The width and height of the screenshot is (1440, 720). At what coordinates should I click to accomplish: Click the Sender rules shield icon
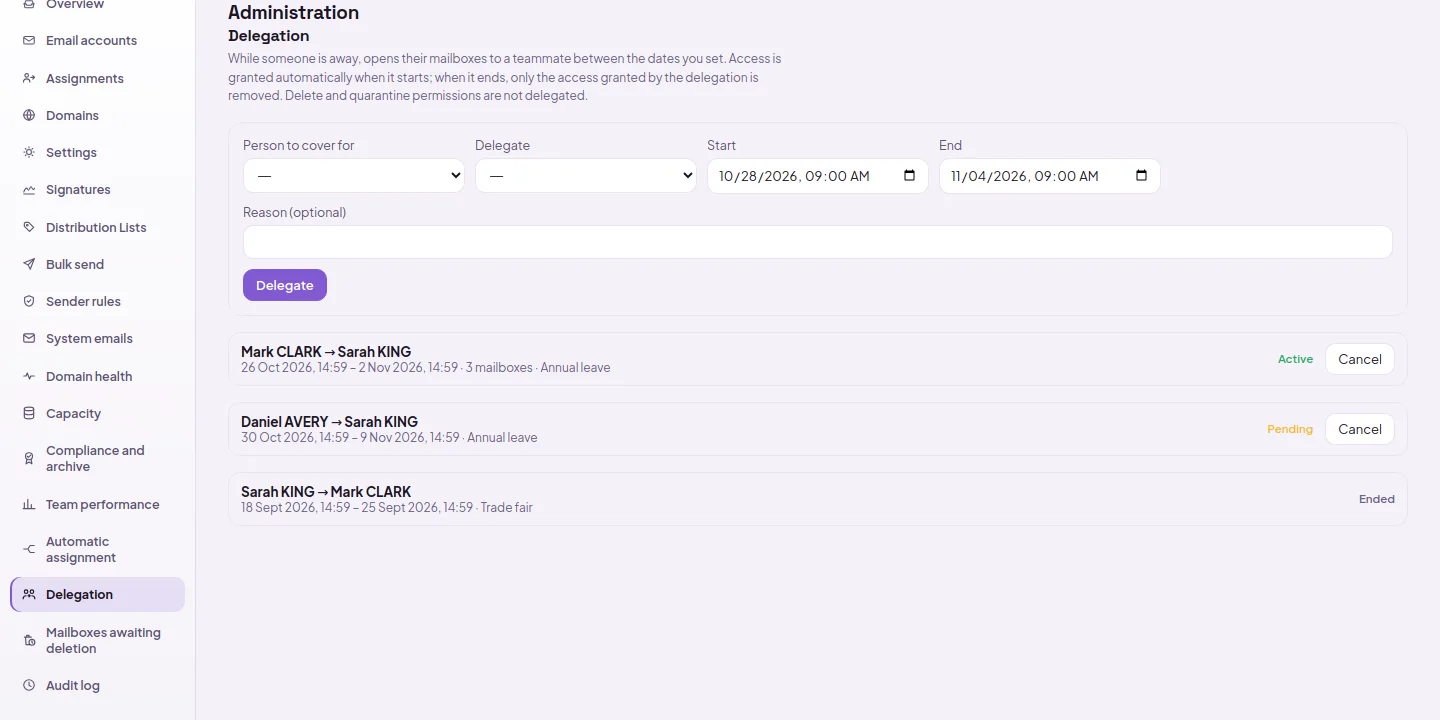coord(29,301)
